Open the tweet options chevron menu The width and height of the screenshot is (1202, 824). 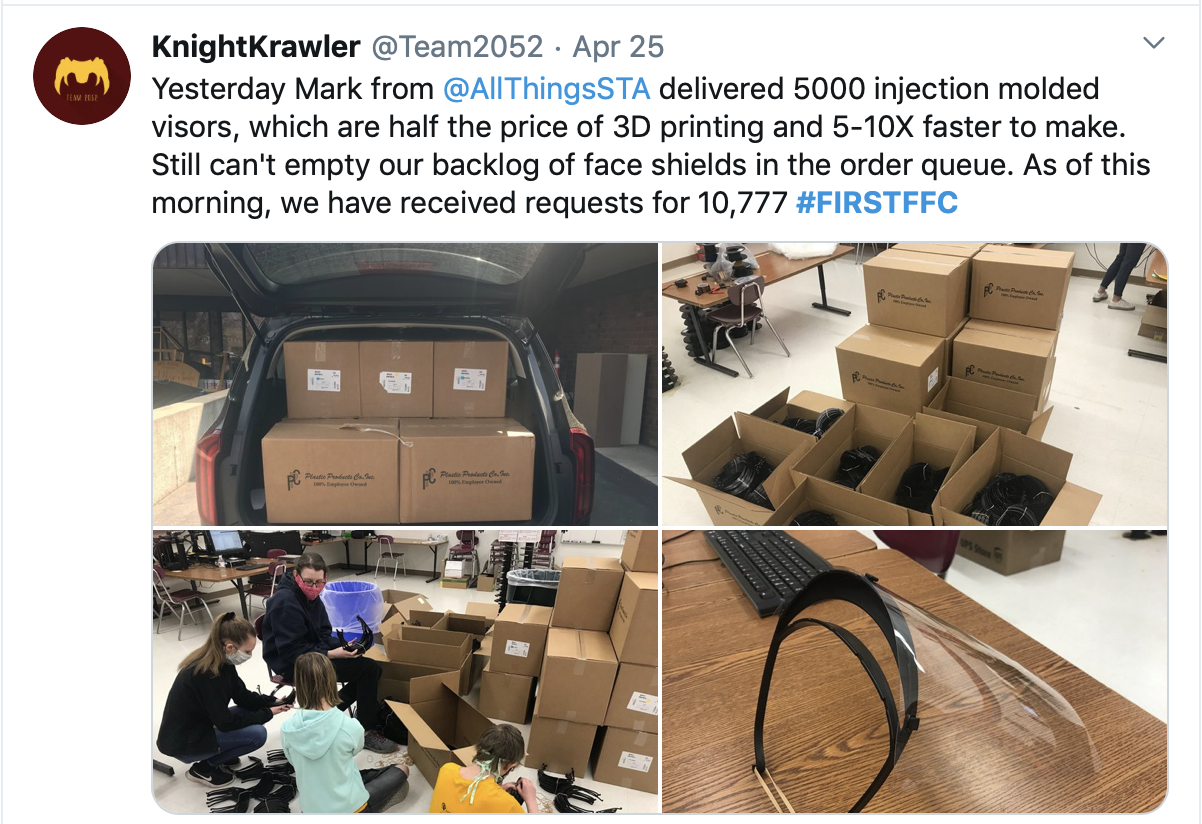click(1154, 43)
